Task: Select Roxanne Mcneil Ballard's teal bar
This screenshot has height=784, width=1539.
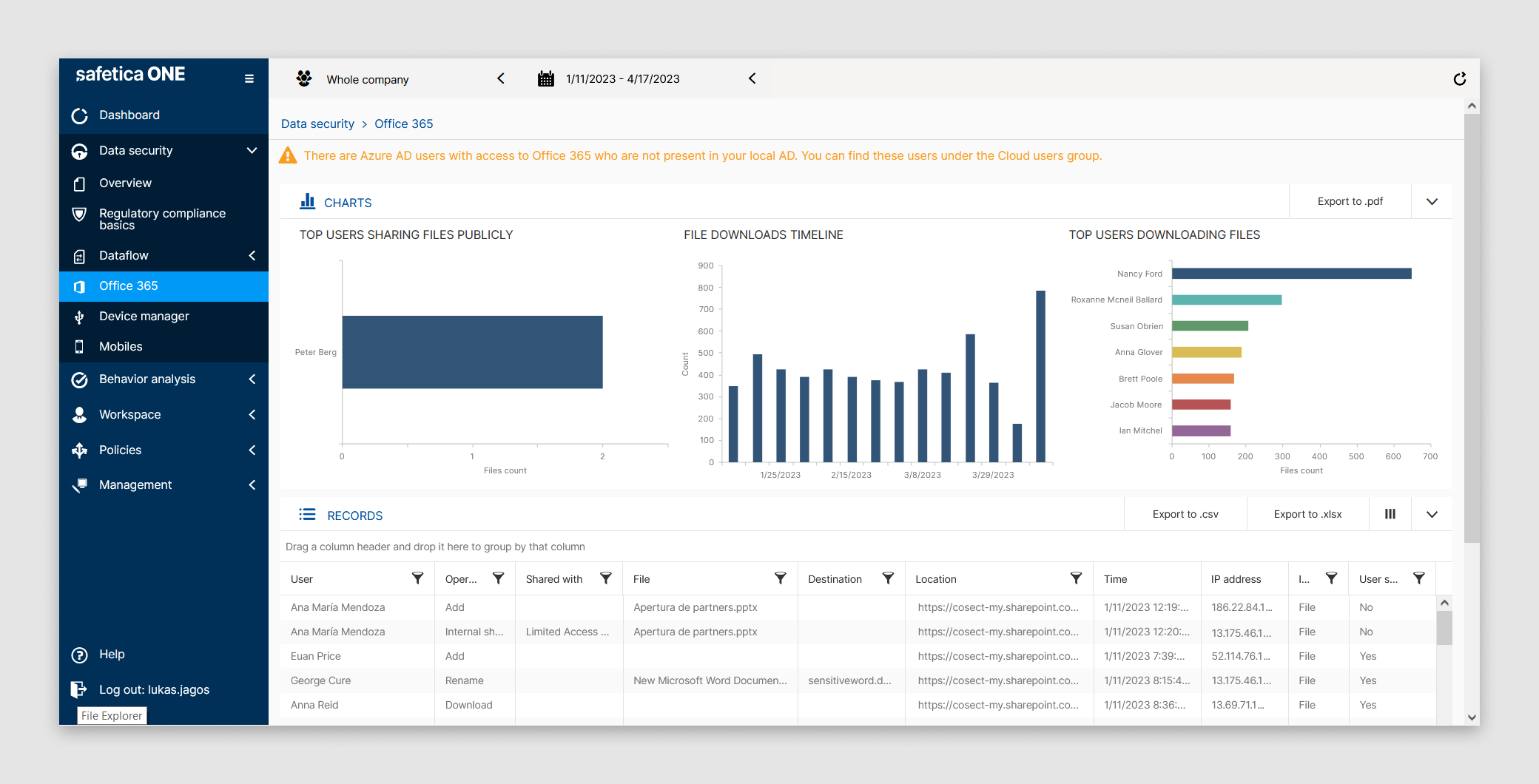Action: (1227, 300)
